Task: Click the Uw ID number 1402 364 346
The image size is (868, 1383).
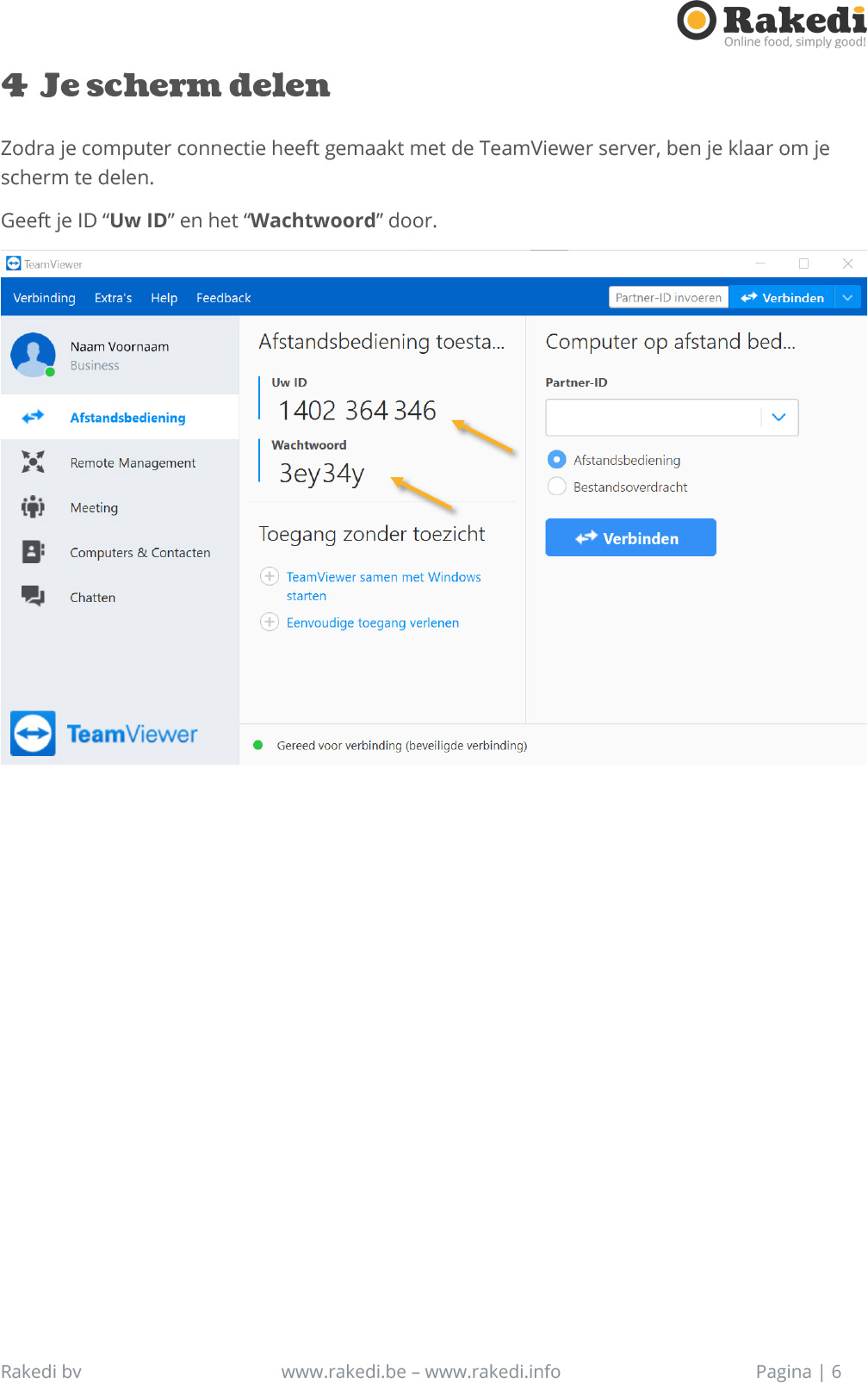Action: coord(356,410)
